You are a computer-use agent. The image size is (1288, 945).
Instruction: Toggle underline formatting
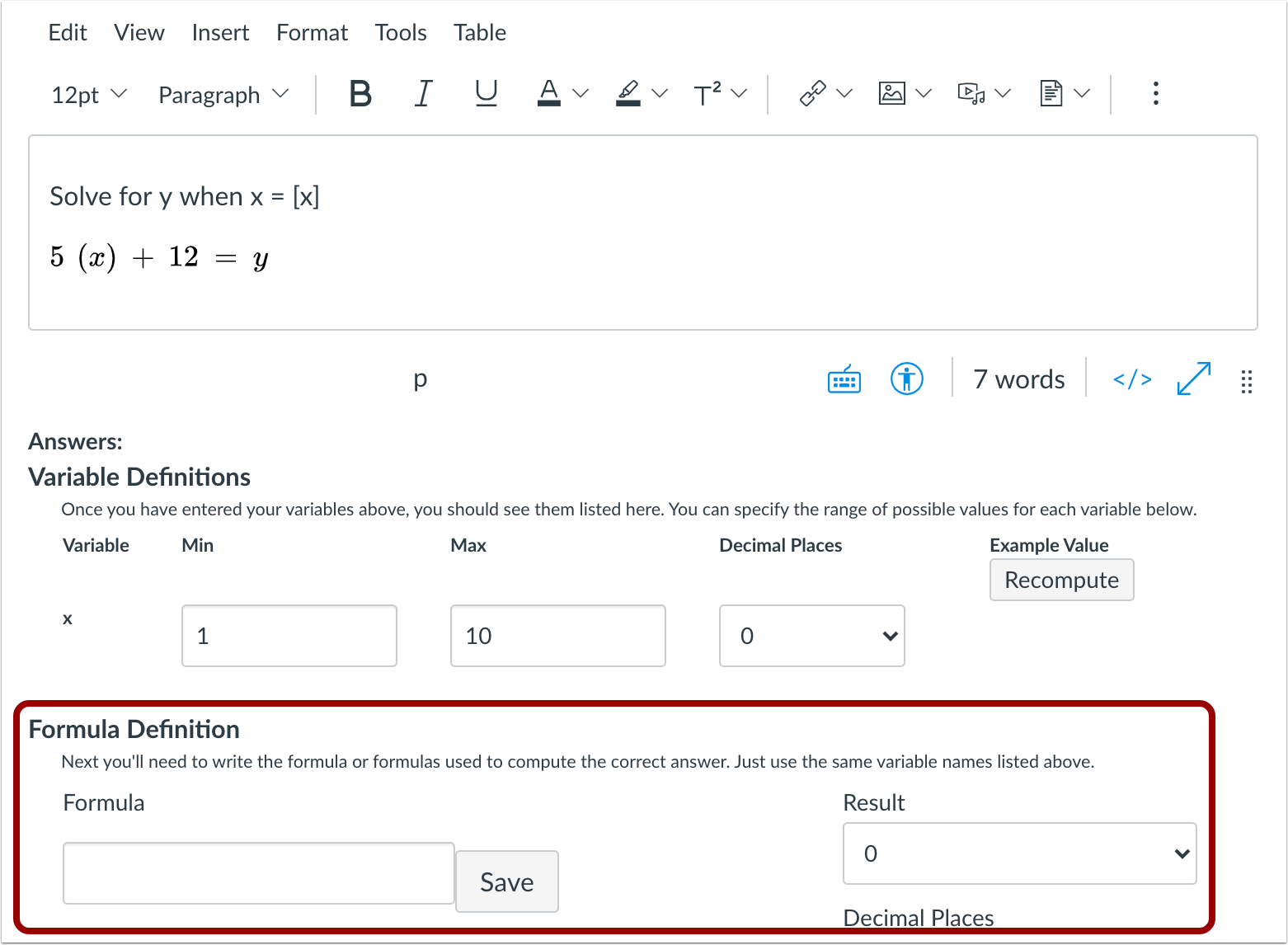486,93
